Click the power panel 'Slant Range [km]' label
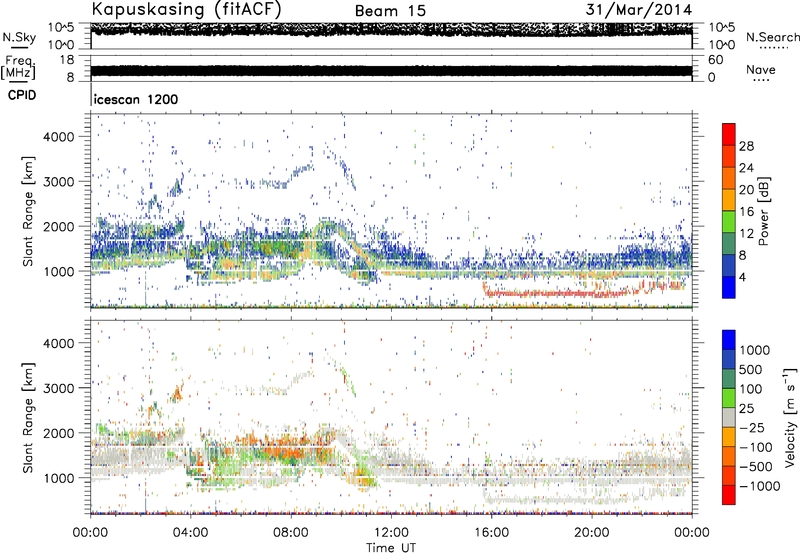Screen dimensions: 800x554 coord(28,211)
